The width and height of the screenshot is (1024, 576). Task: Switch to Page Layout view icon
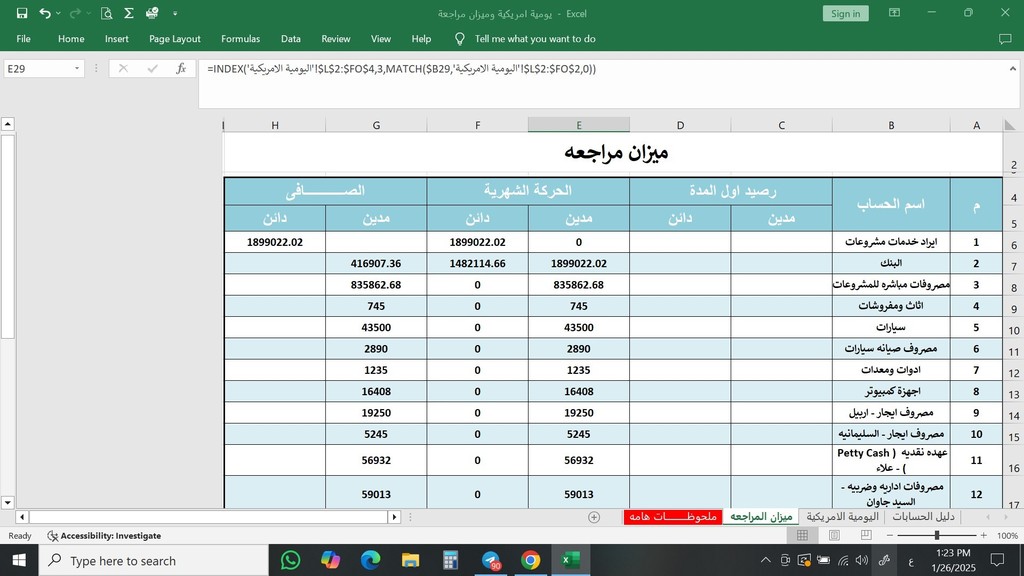point(834,536)
